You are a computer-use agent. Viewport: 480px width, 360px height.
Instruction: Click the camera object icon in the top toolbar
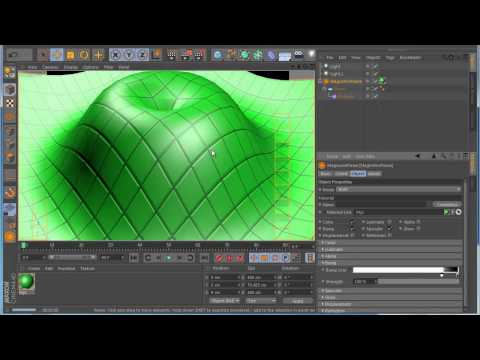pos(299,54)
